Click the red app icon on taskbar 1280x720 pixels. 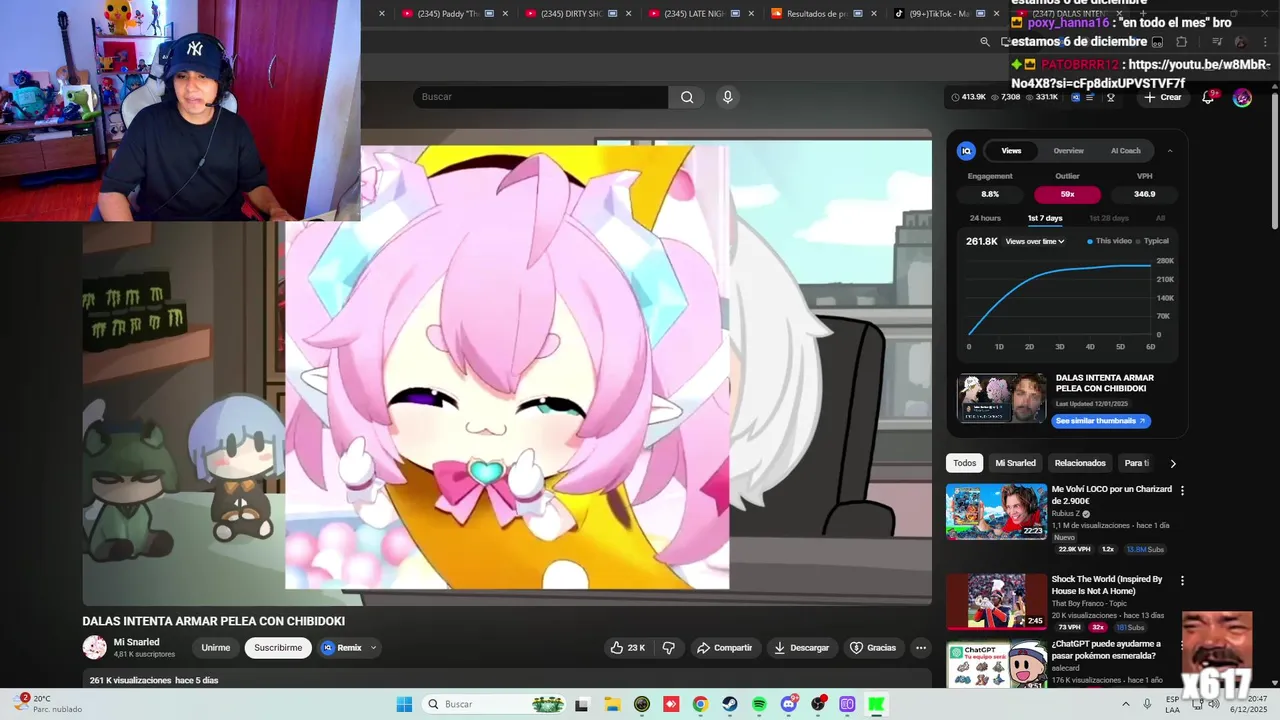click(671, 704)
